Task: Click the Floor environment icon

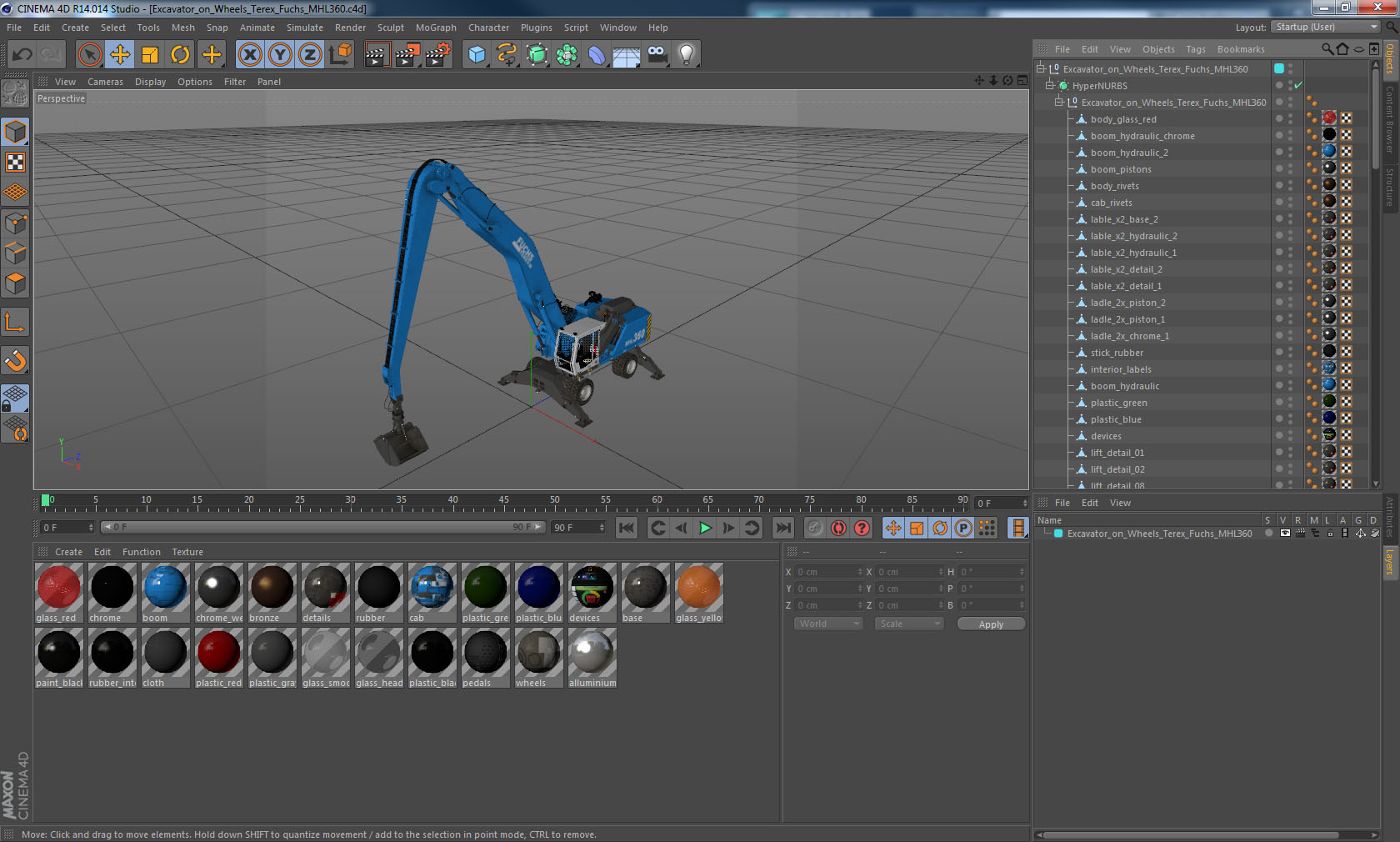Action: pos(627,55)
